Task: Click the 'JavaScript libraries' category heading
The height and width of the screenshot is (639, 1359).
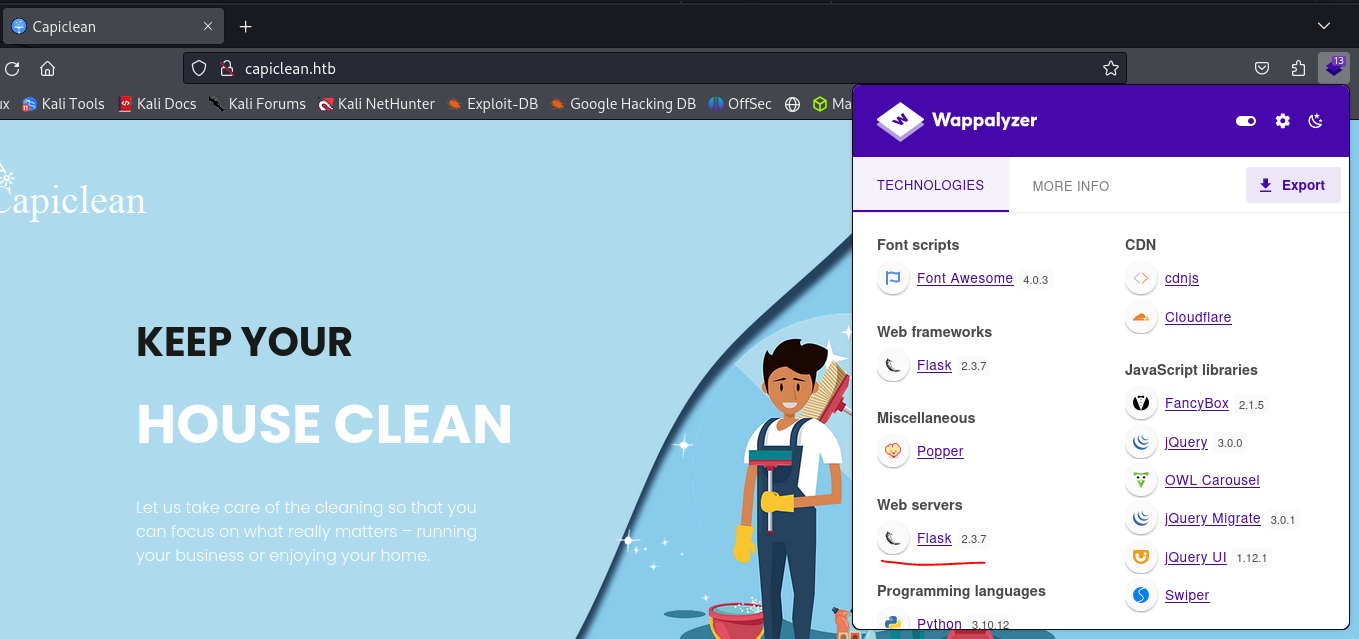Action: (1191, 370)
